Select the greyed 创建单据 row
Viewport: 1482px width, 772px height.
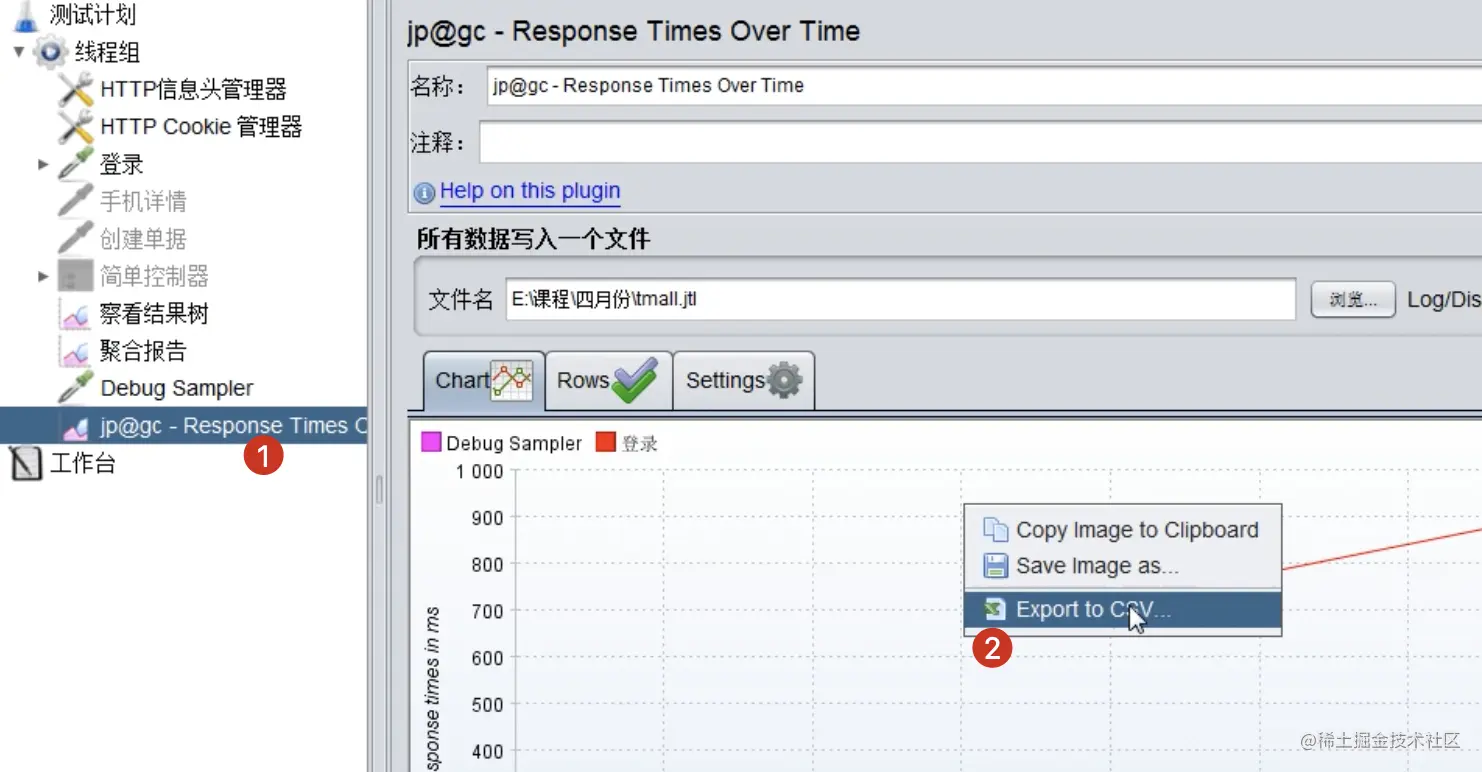click(143, 239)
